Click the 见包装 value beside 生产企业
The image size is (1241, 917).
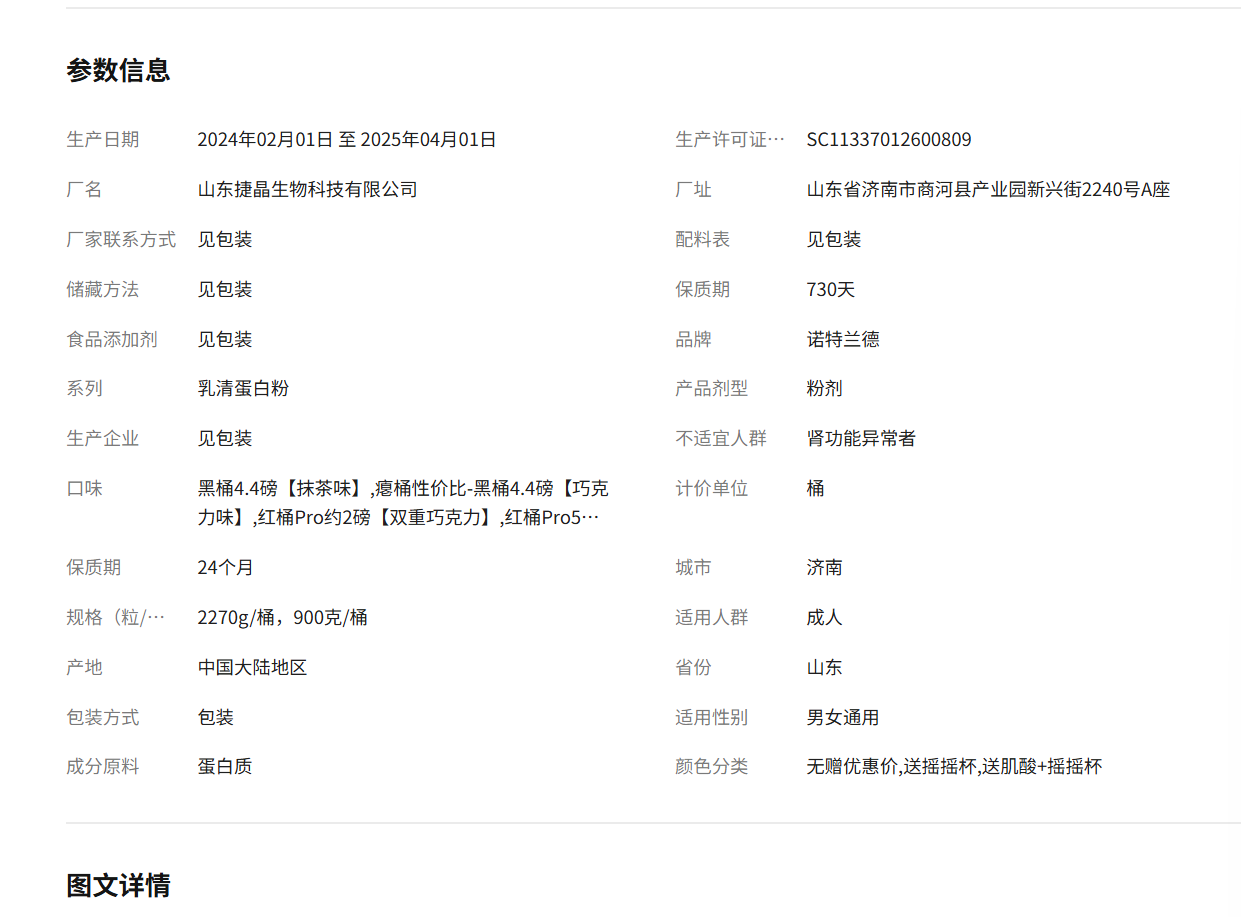tap(225, 439)
